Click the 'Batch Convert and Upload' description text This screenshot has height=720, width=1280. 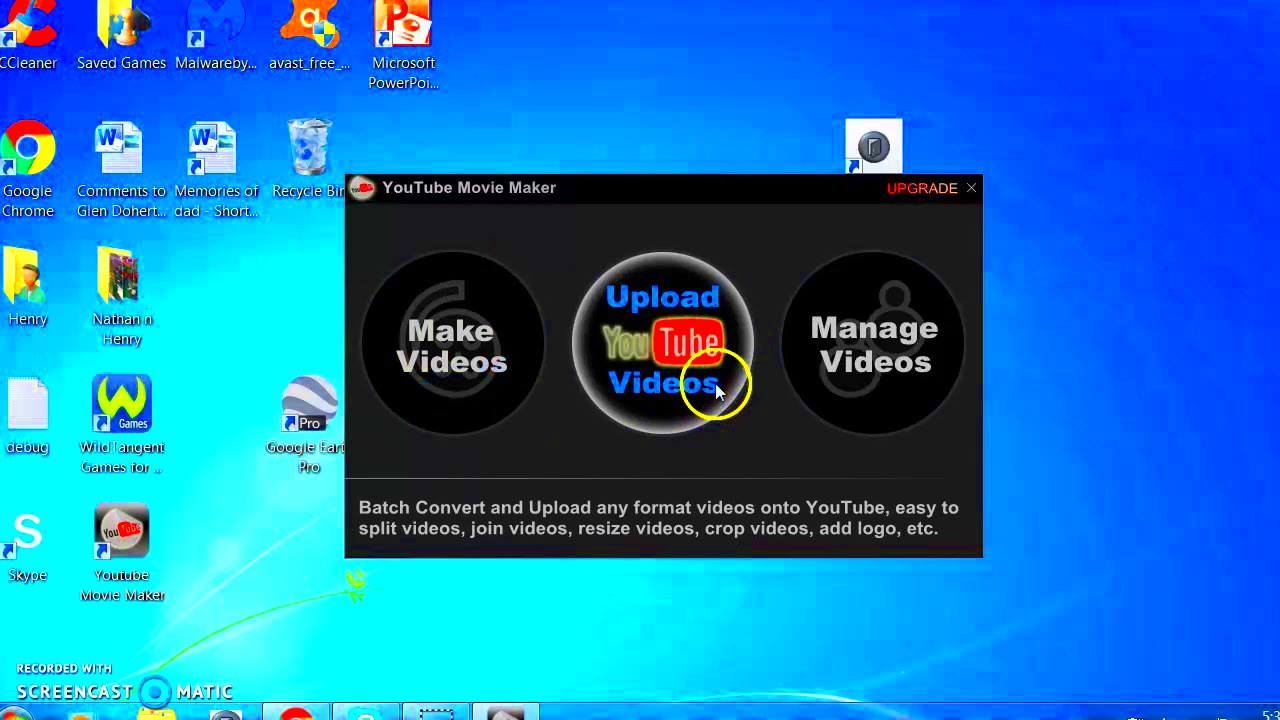[658, 518]
